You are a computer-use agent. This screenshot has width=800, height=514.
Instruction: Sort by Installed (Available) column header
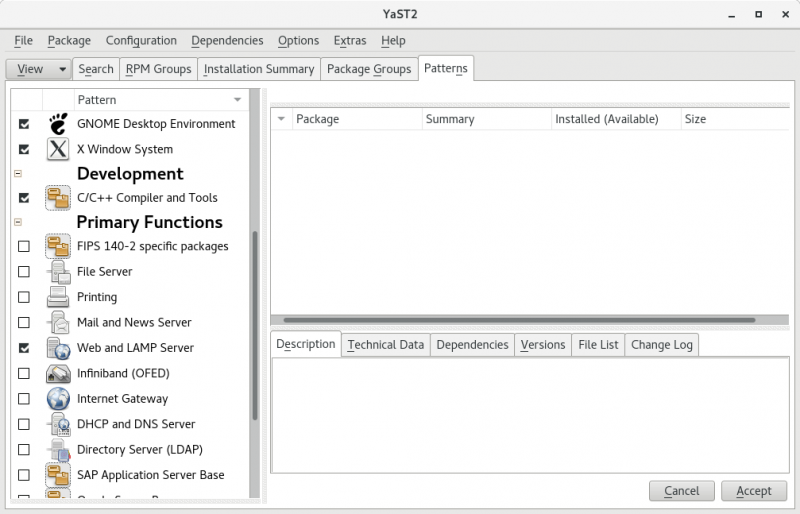tap(616, 119)
